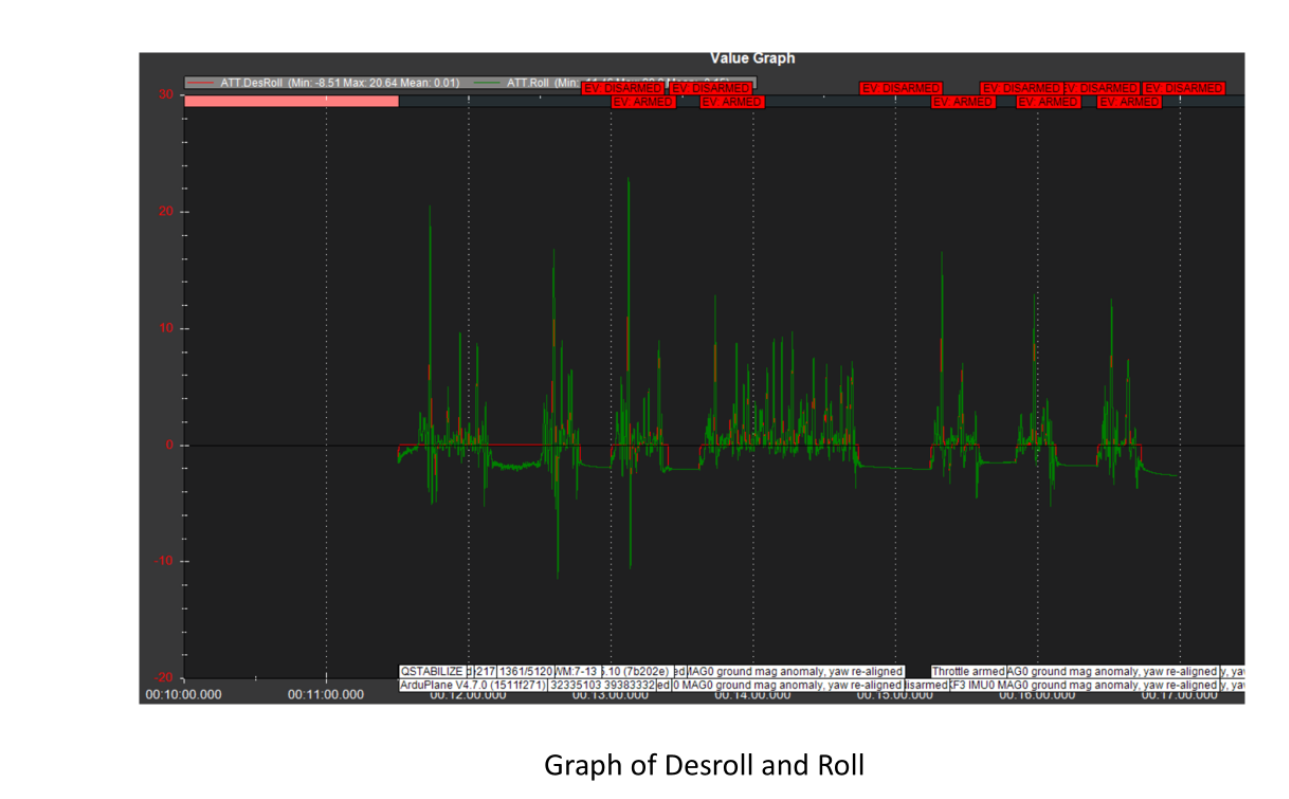Click the -10 label on the y-axis
The height and width of the screenshot is (799, 1289).
[x=162, y=561]
